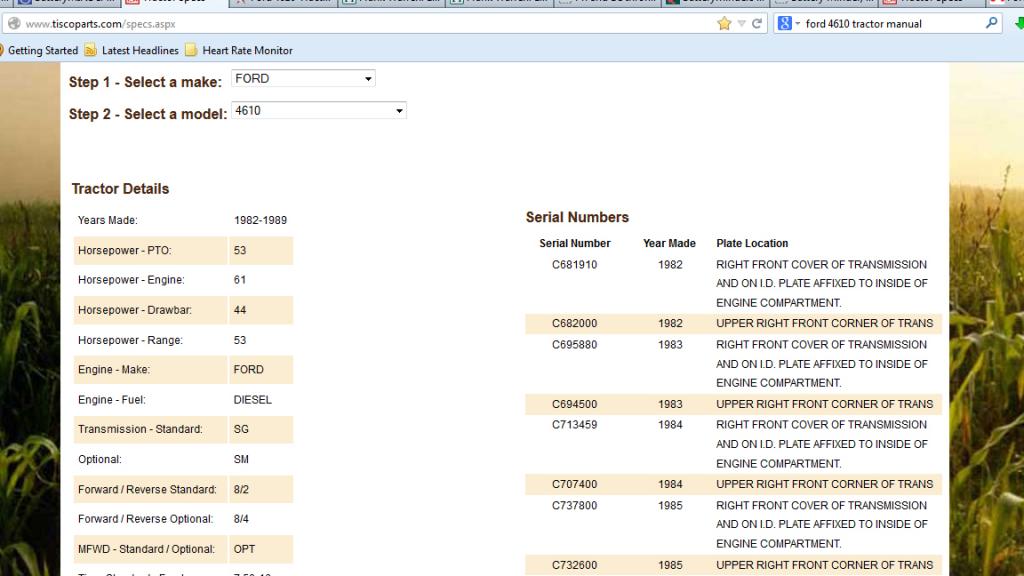Viewport: 1024px width, 576px height.
Task: Click the Engine - Fuel value DIESEL
Action: 253,400
